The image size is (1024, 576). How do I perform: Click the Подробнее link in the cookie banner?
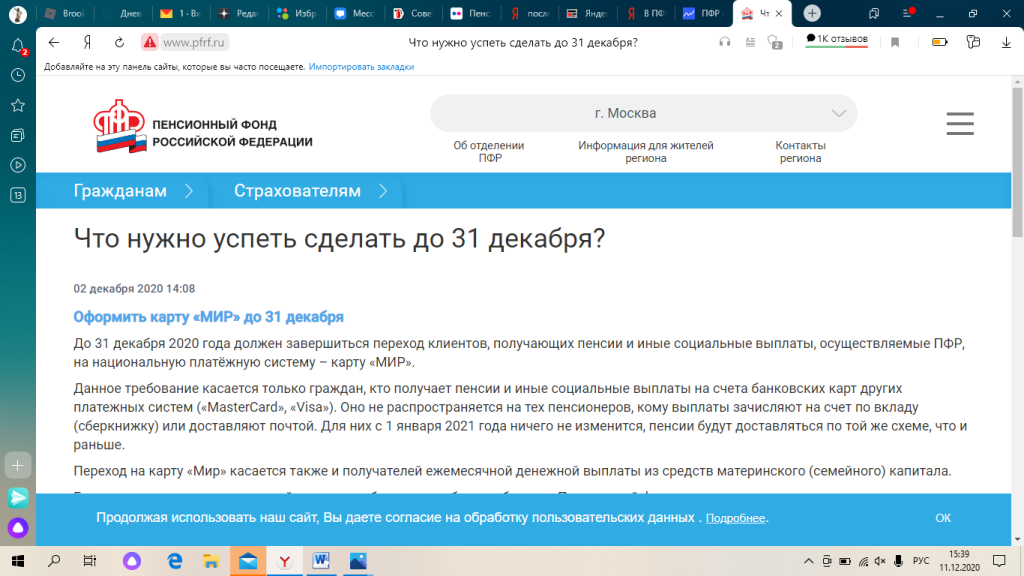pyautogui.click(x=735, y=519)
